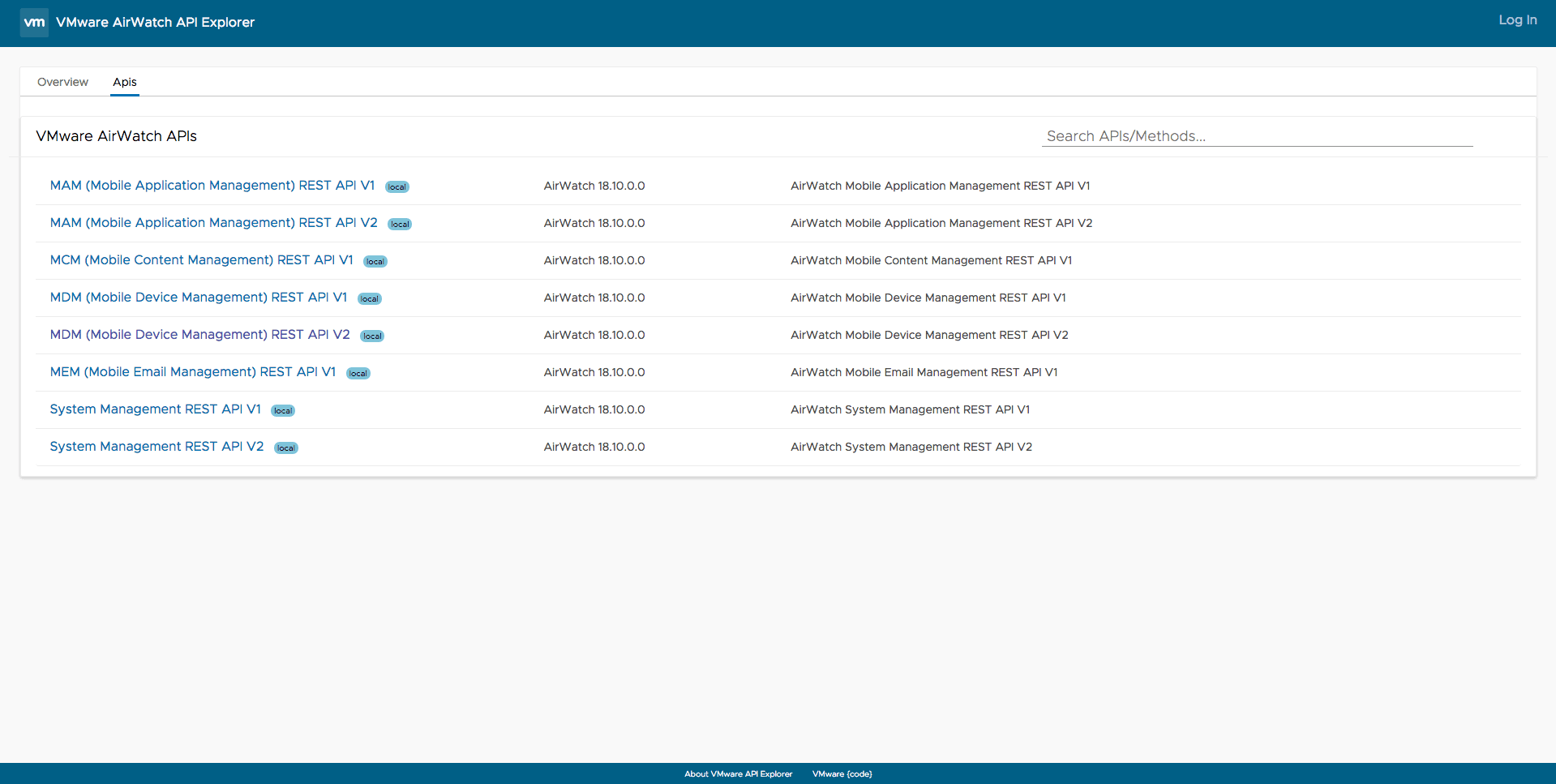Click VMware AirWatch API Explorer title
The width and height of the screenshot is (1556, 784).
(x=155, y=23)
